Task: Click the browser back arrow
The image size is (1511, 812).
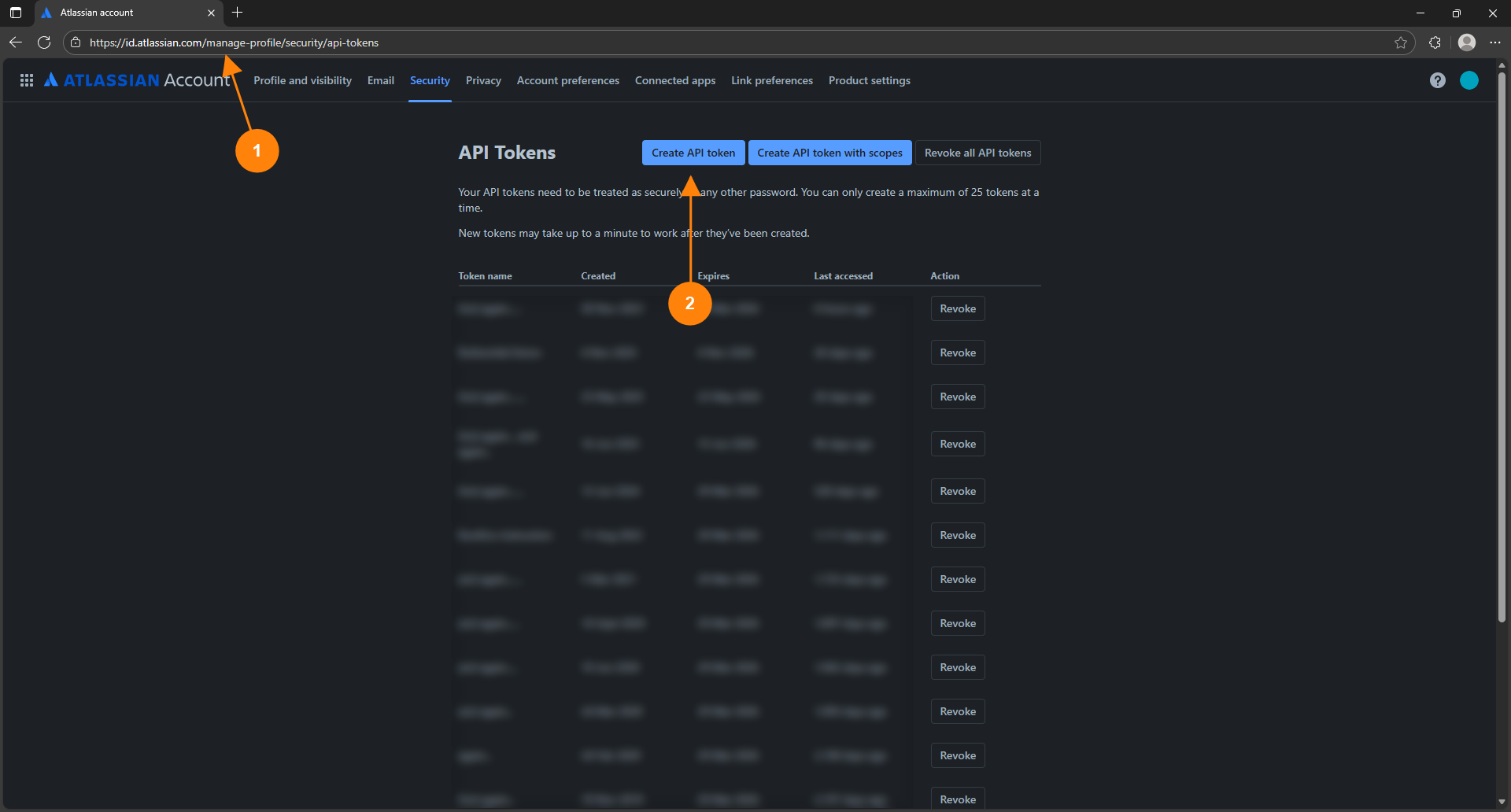Action: (x=16, y=42)
